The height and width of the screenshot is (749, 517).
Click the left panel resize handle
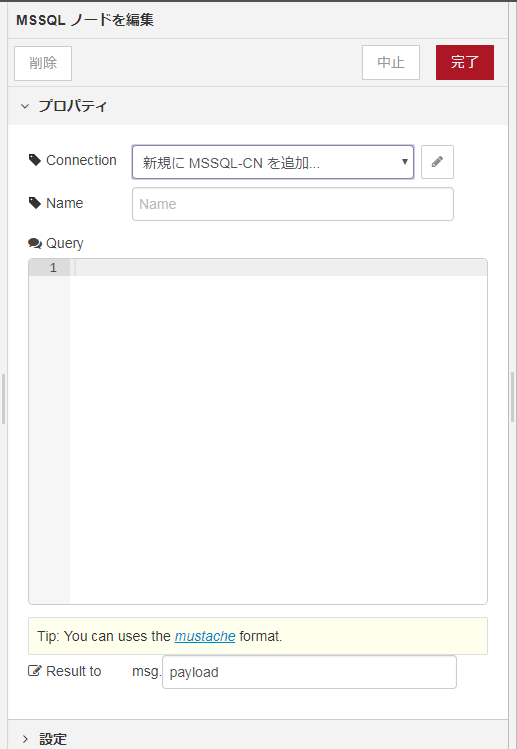pos(3,399)
